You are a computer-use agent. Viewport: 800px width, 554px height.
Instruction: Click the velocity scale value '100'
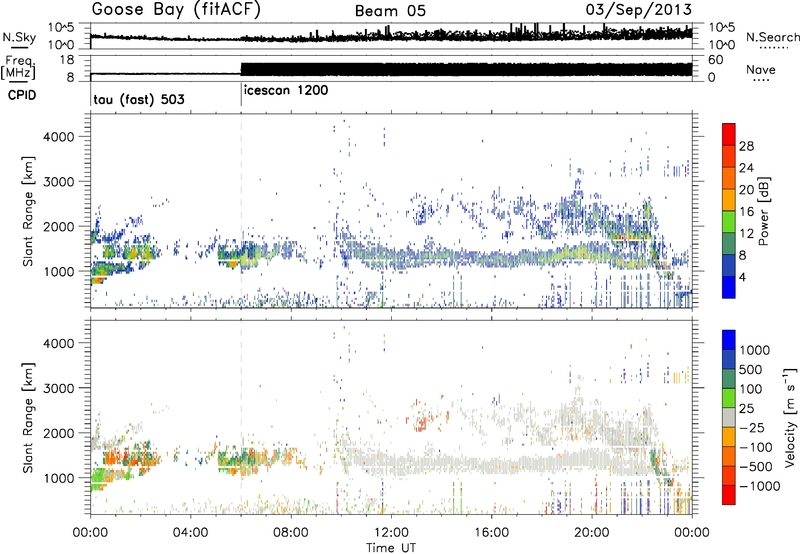tap(751, 389)
